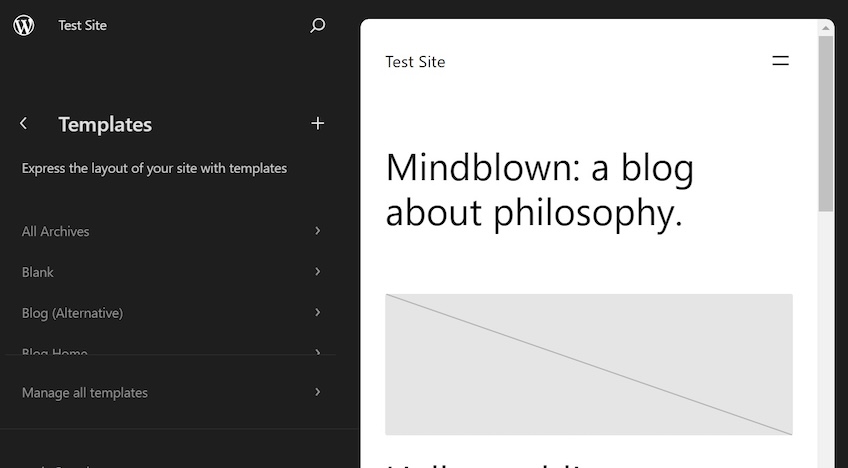This screenshot has height=468, width=848.
Task: Go back using the Templates back arrow
Action: point(23,123)
